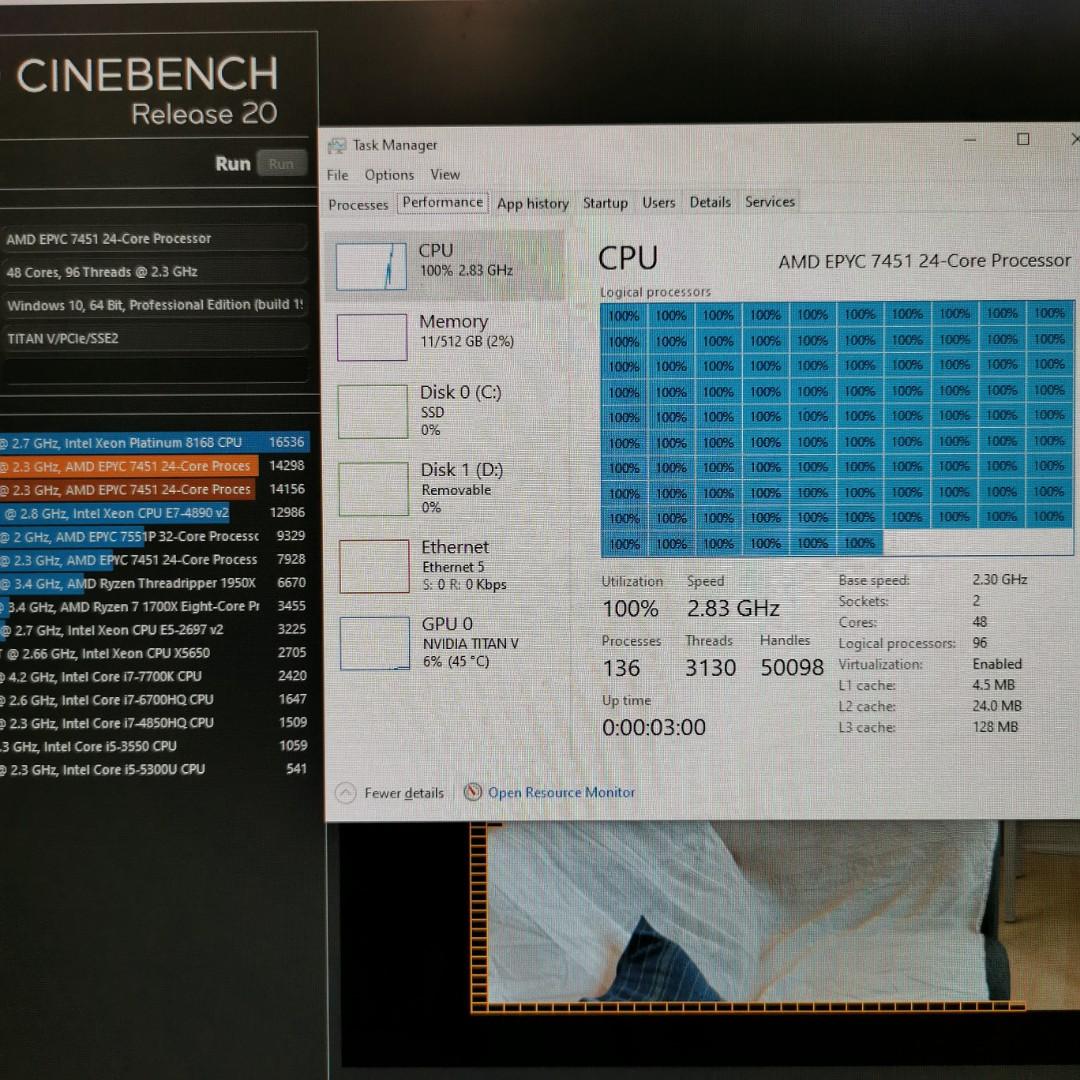The height and width of the screenshot is (1080, 1080).
Task: Open the View menu
Action: 445,174
